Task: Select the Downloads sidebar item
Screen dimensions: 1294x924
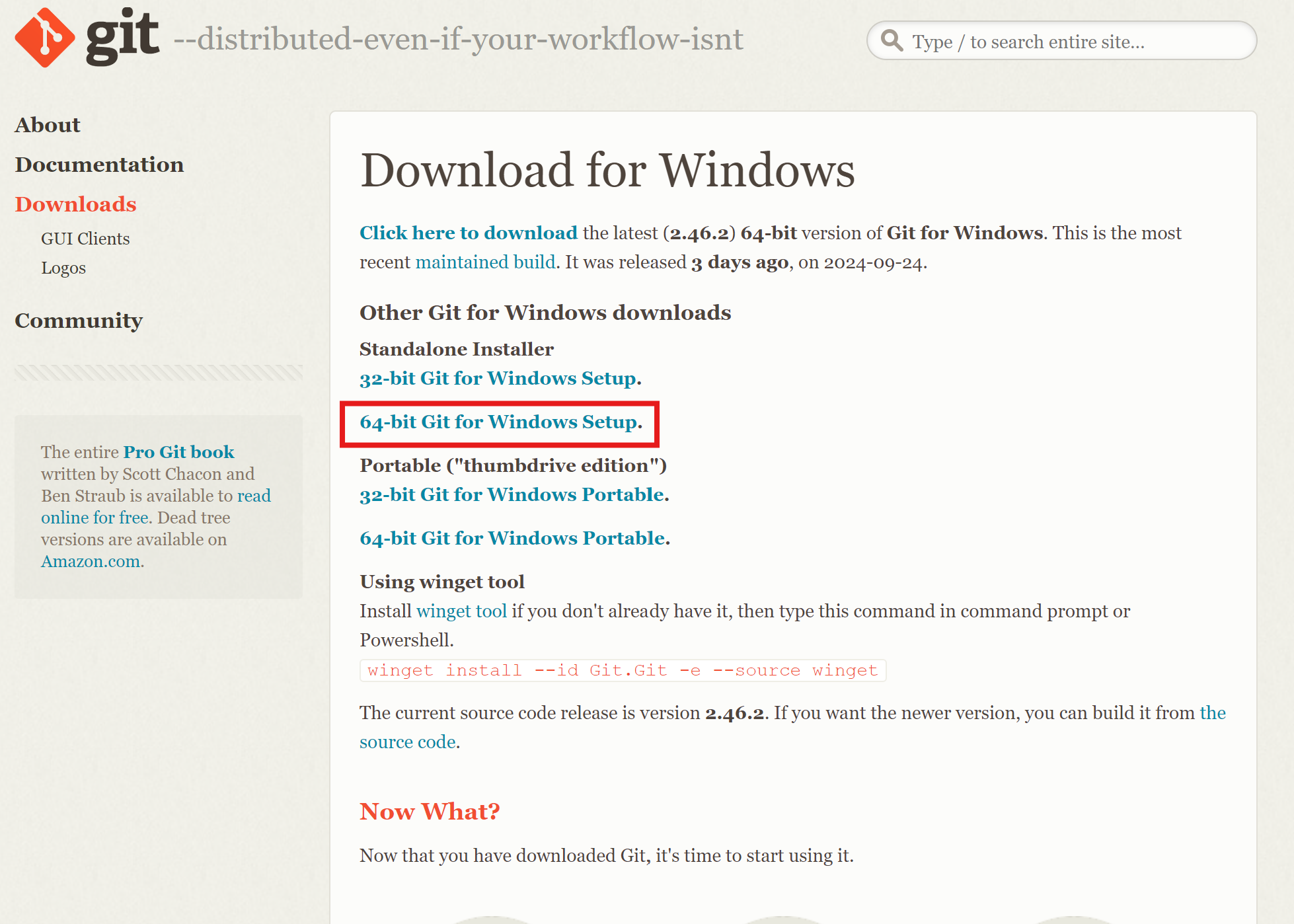Action: point(75,204)
